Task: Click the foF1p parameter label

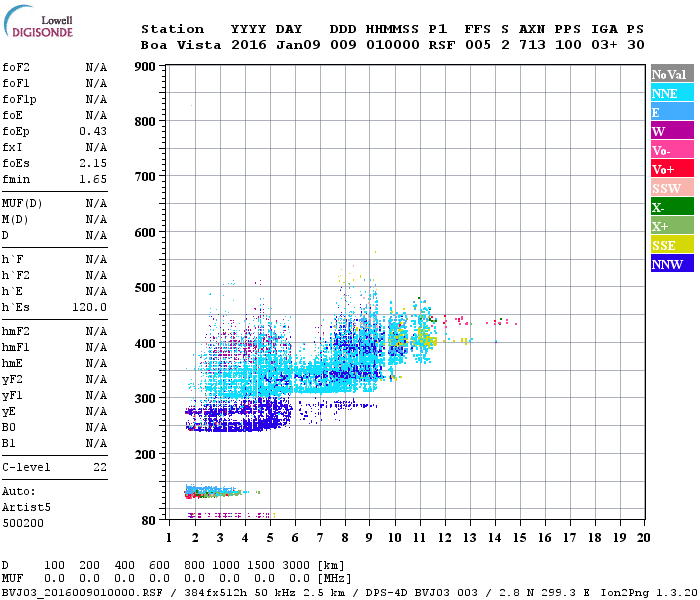Action: tap(19, 100)
